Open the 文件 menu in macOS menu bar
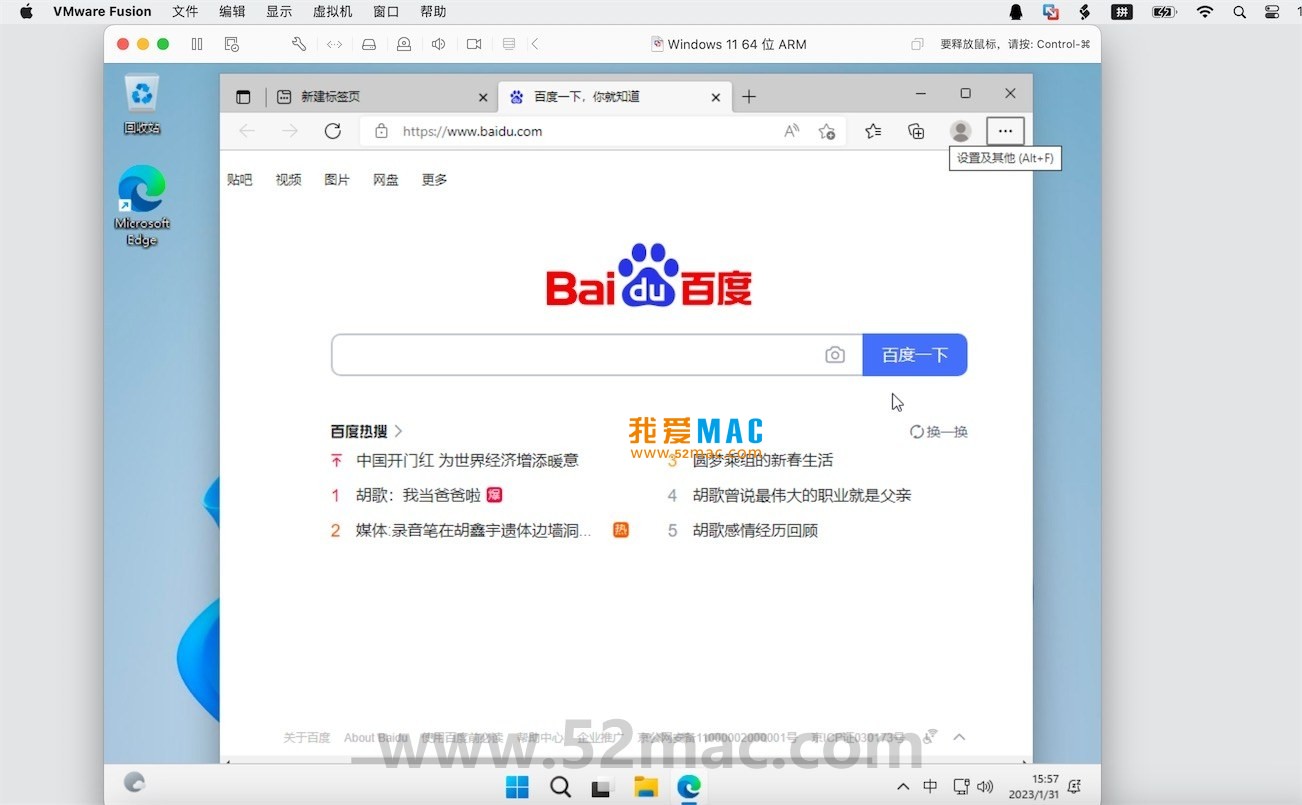Screen dimensions: 1302x805 tap(185, 12)
